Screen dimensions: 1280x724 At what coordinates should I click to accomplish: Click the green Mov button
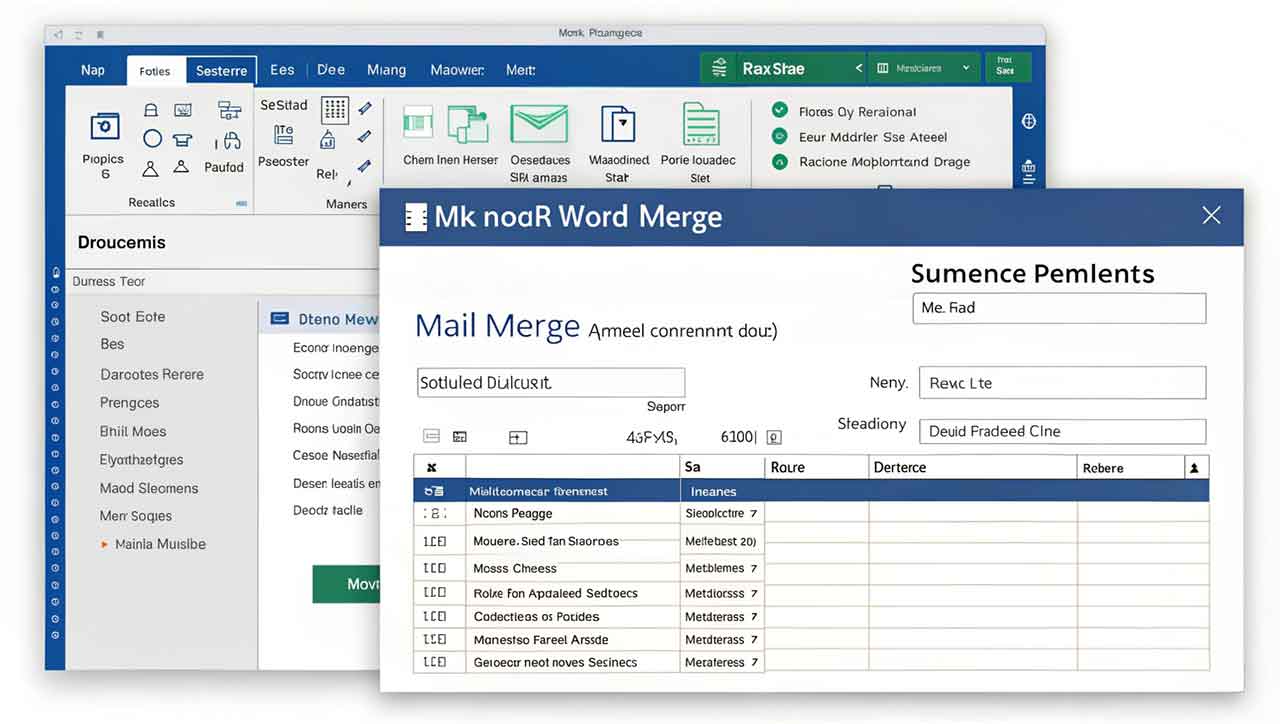pyautogui.click(x=347, y=584)
